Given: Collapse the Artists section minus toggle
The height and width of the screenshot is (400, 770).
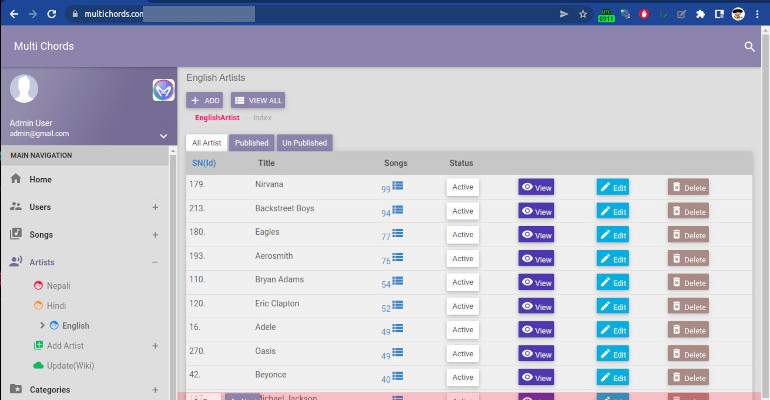Looking at the screenshot, I should tap(155, 262).
